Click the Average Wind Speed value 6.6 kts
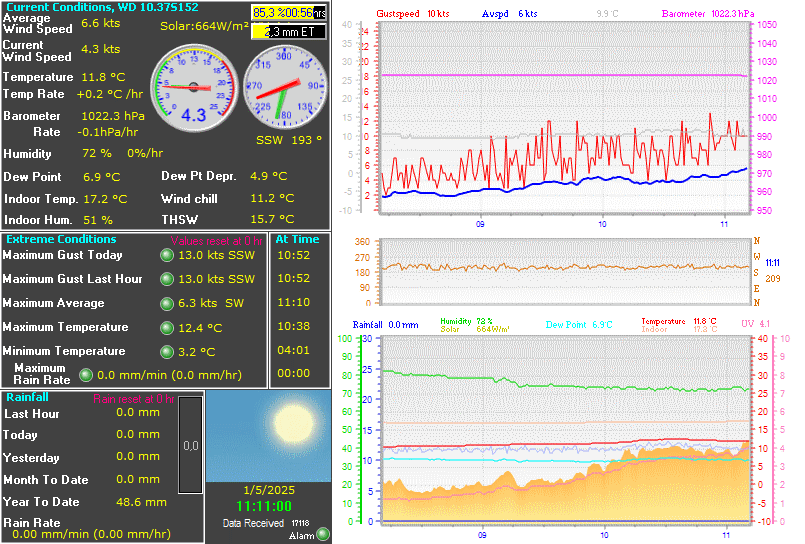Viewport: 805px width, 544px height. [x=101, y=23]
